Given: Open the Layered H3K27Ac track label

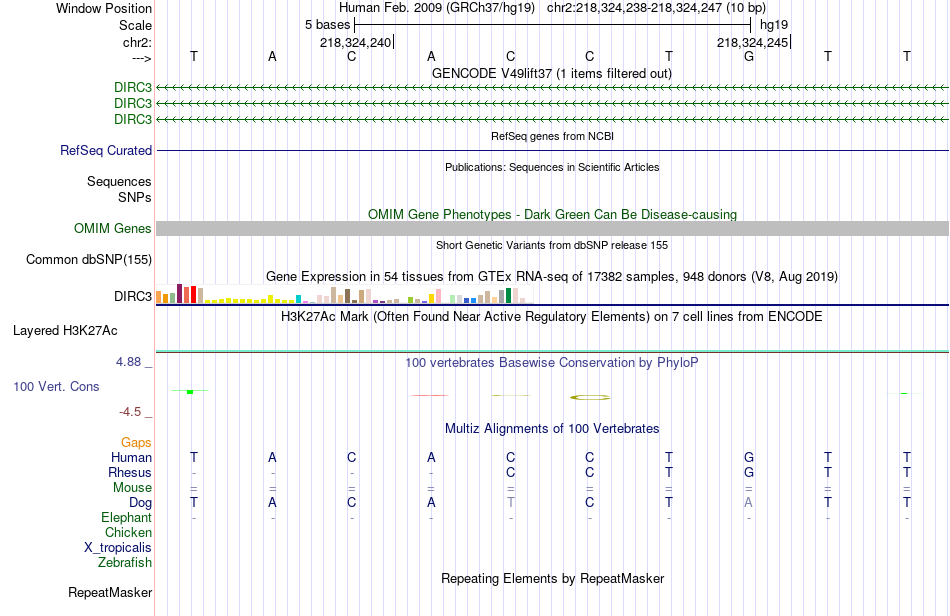Looking at the screenshot, I should coord(65,331).
